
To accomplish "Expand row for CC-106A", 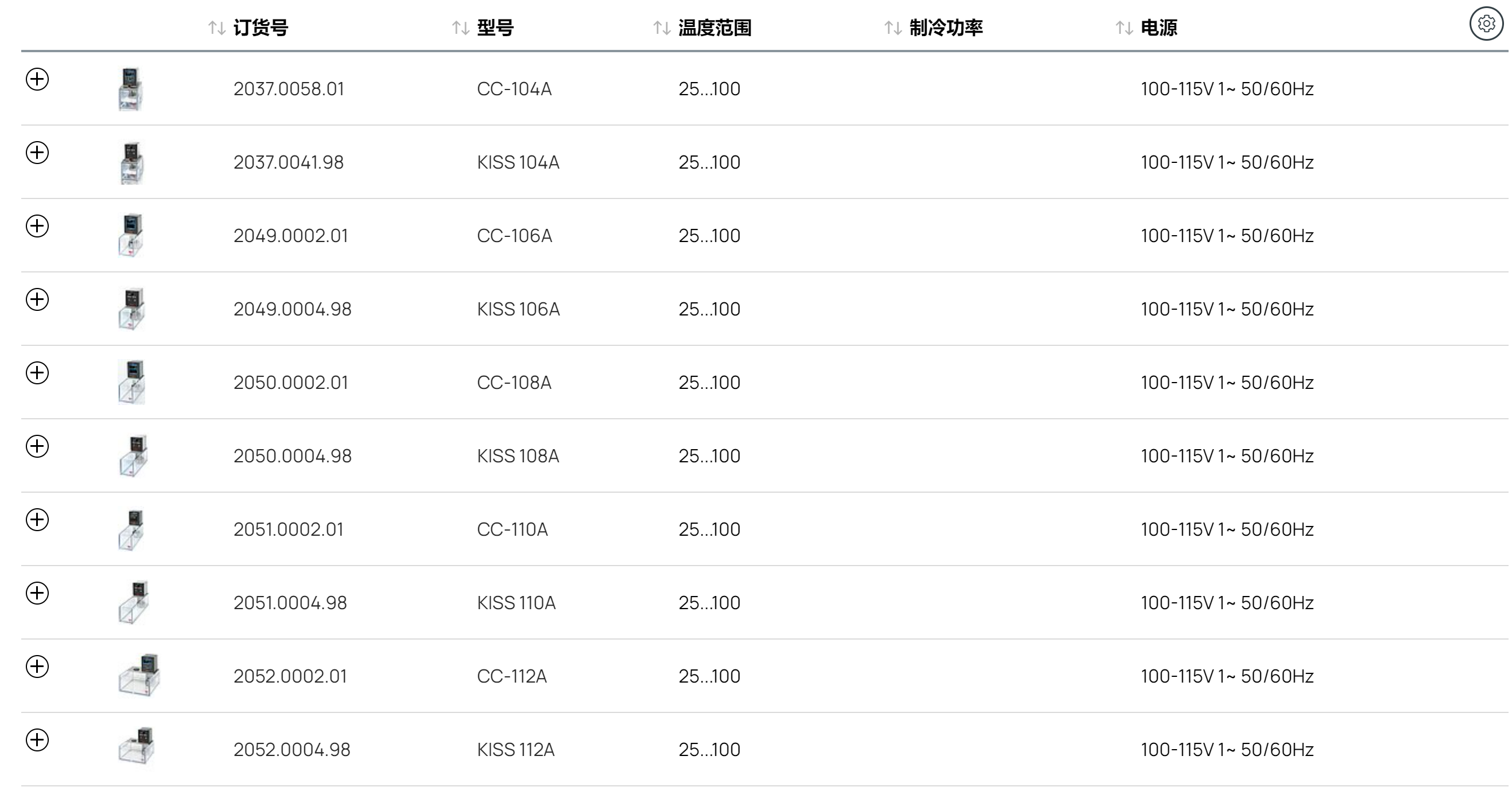I will click(x=37, y=226).
